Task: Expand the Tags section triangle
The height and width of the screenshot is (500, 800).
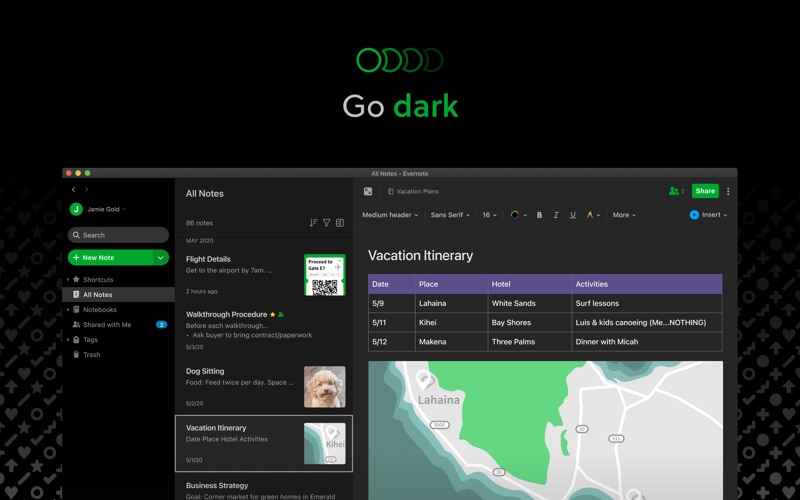Action: tap(68, 339)
